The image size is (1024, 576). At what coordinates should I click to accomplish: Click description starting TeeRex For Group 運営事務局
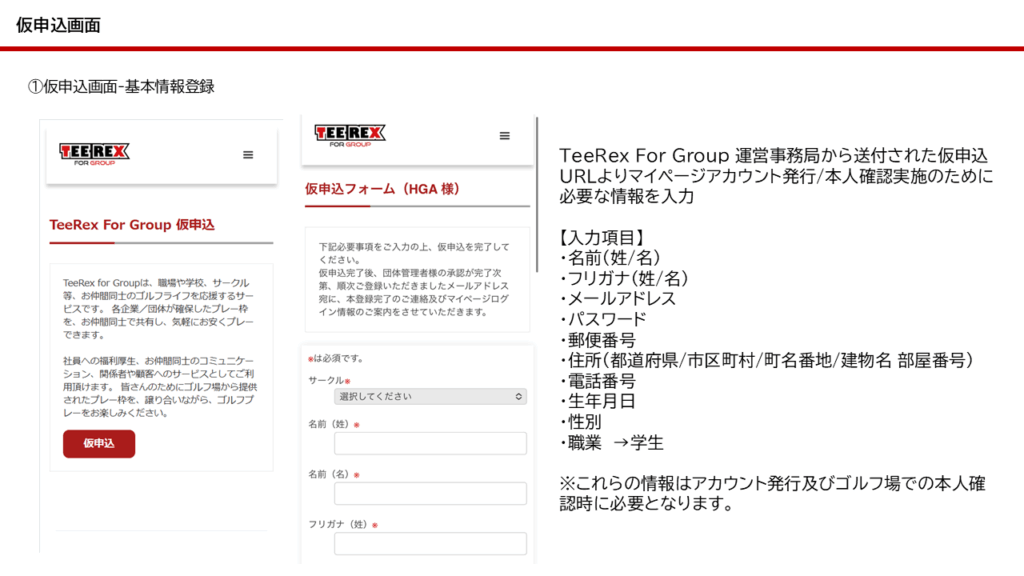click(x=776, y=176)
